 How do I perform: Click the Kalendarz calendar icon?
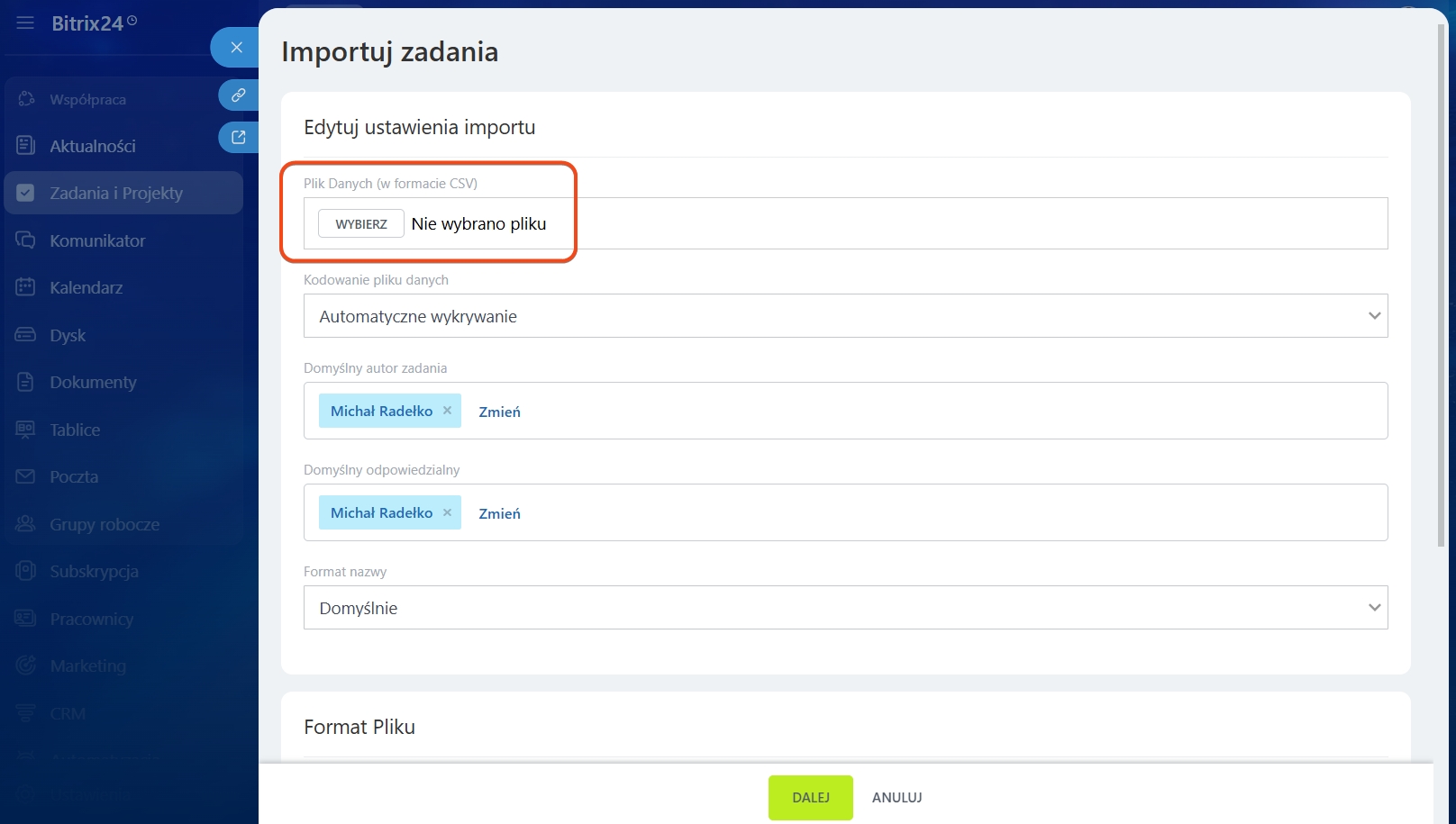25,287
